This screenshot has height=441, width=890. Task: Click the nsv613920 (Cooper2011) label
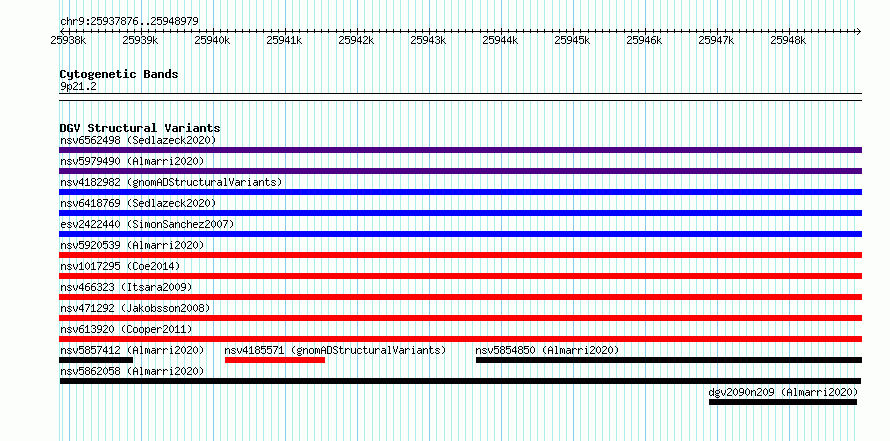126,329
